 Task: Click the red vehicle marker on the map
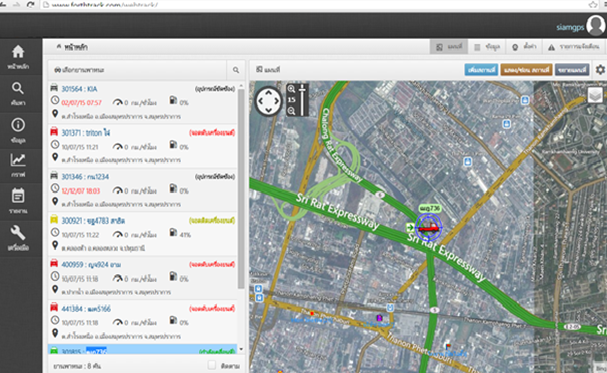point(429,228)
